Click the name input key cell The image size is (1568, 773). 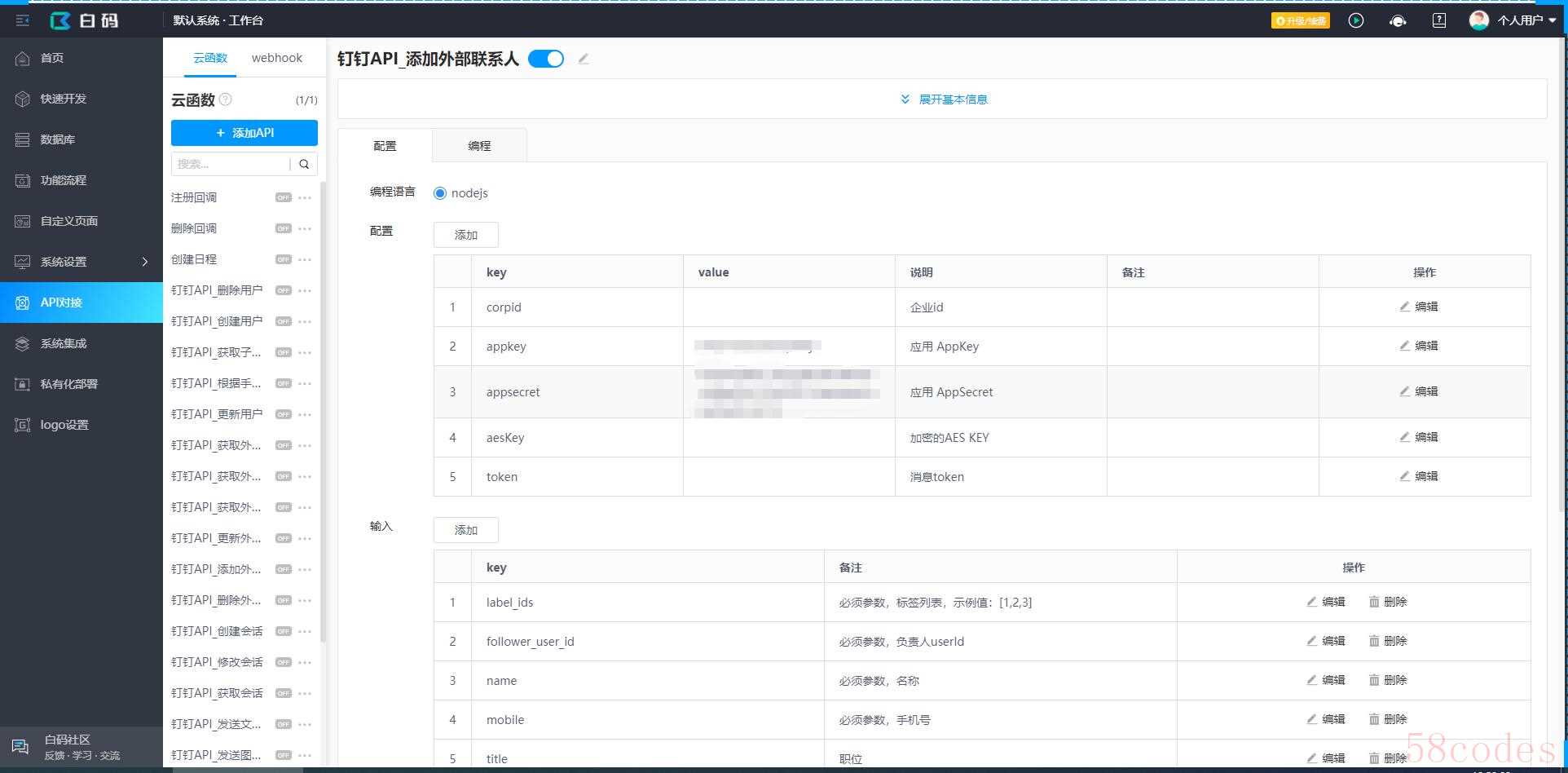pyautogui.click(x=648, y=681)
